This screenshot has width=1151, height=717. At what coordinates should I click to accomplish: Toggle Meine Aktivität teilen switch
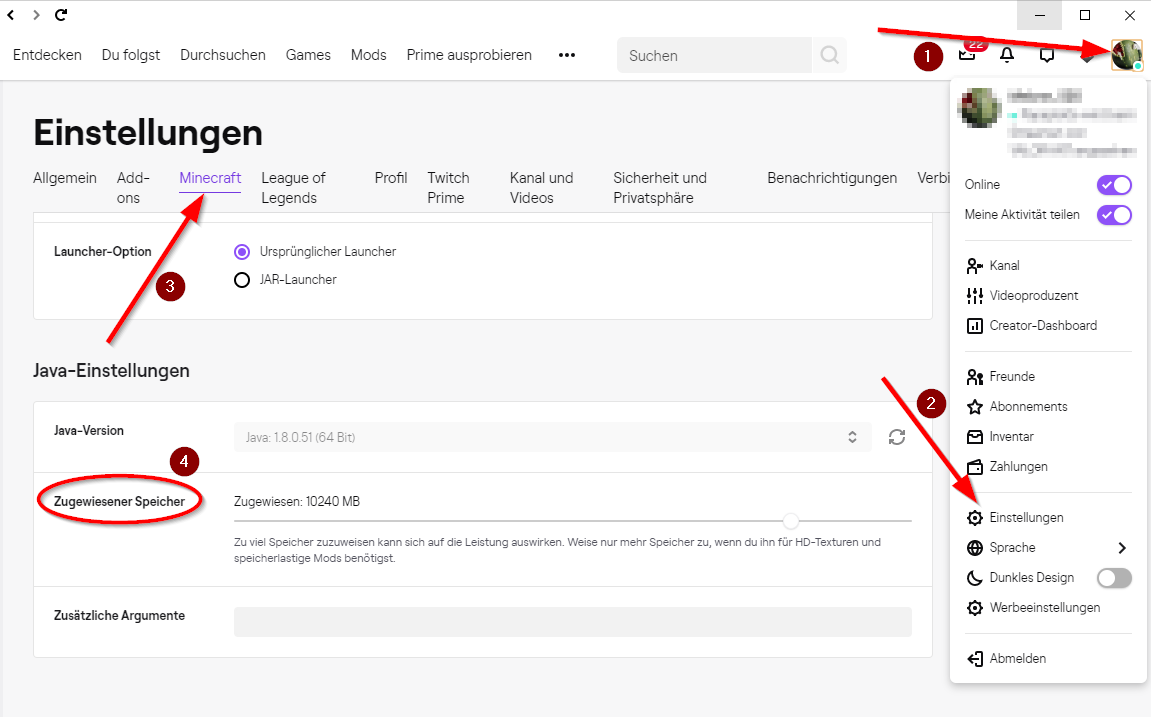point(1114,215)
